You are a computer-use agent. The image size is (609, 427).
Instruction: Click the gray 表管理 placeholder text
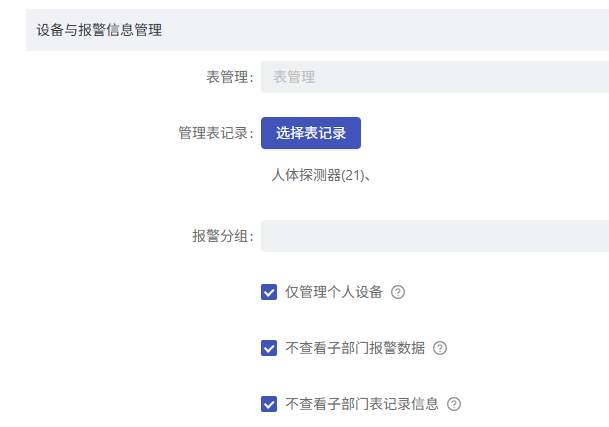[x=294, y=77]
